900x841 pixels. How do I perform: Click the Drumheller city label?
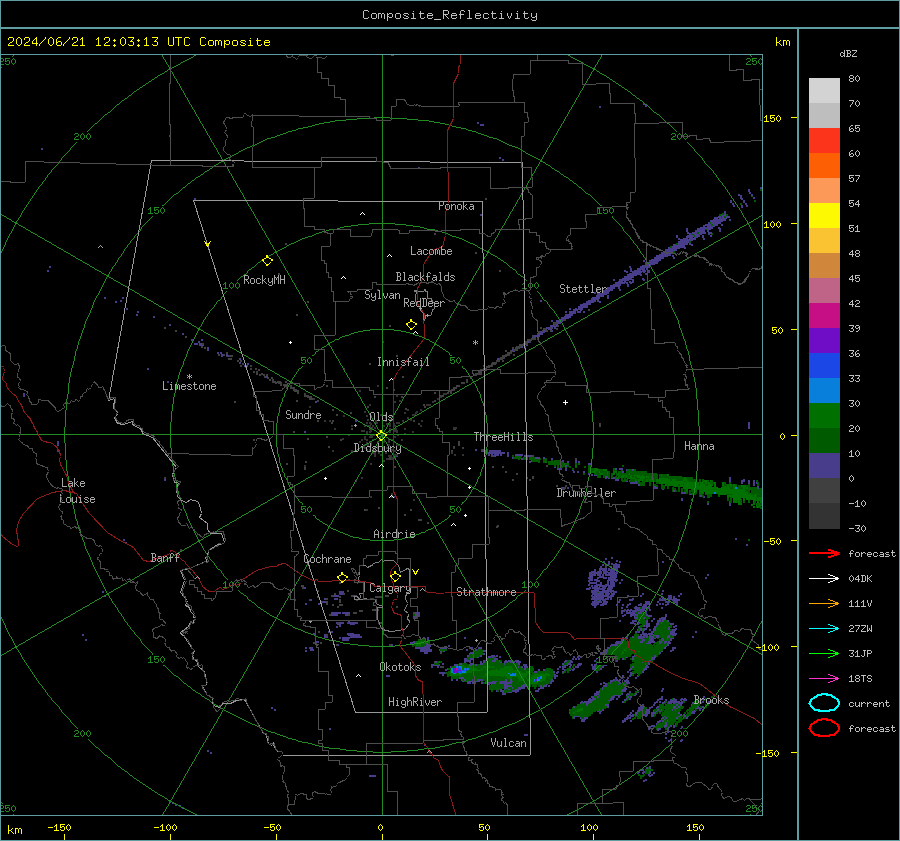click(x=586, y=493)
